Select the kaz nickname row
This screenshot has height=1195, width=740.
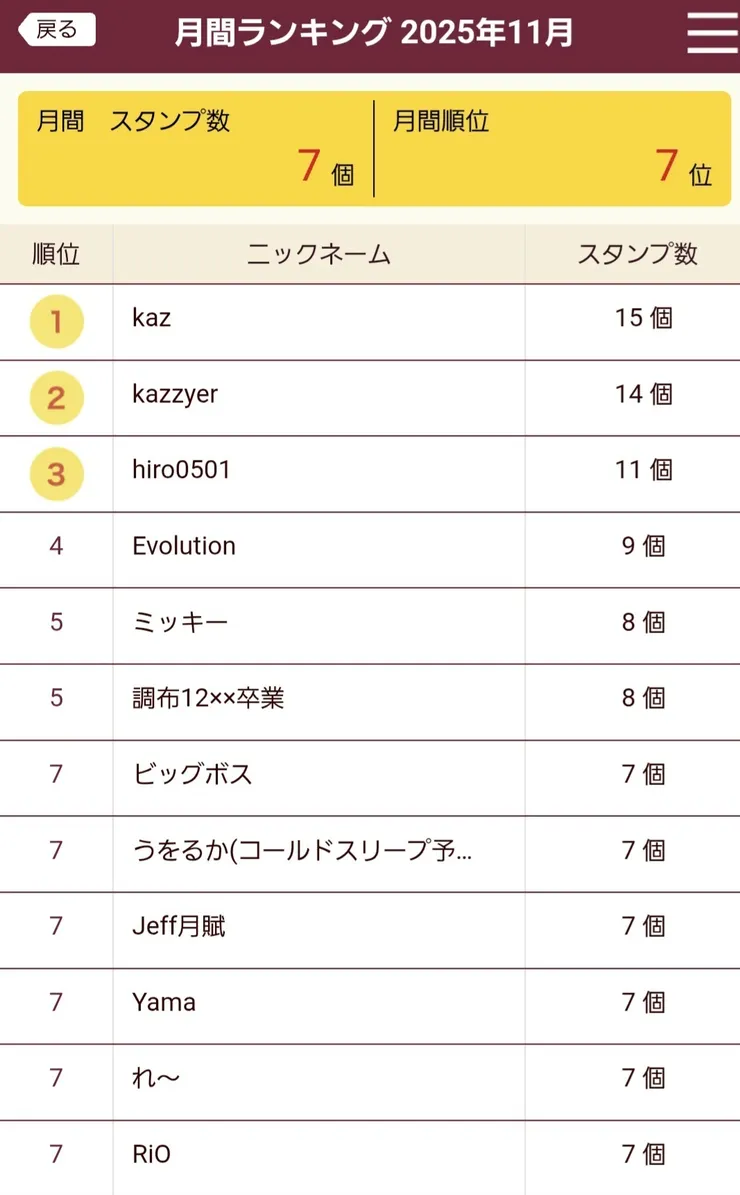tap(152, 319)
